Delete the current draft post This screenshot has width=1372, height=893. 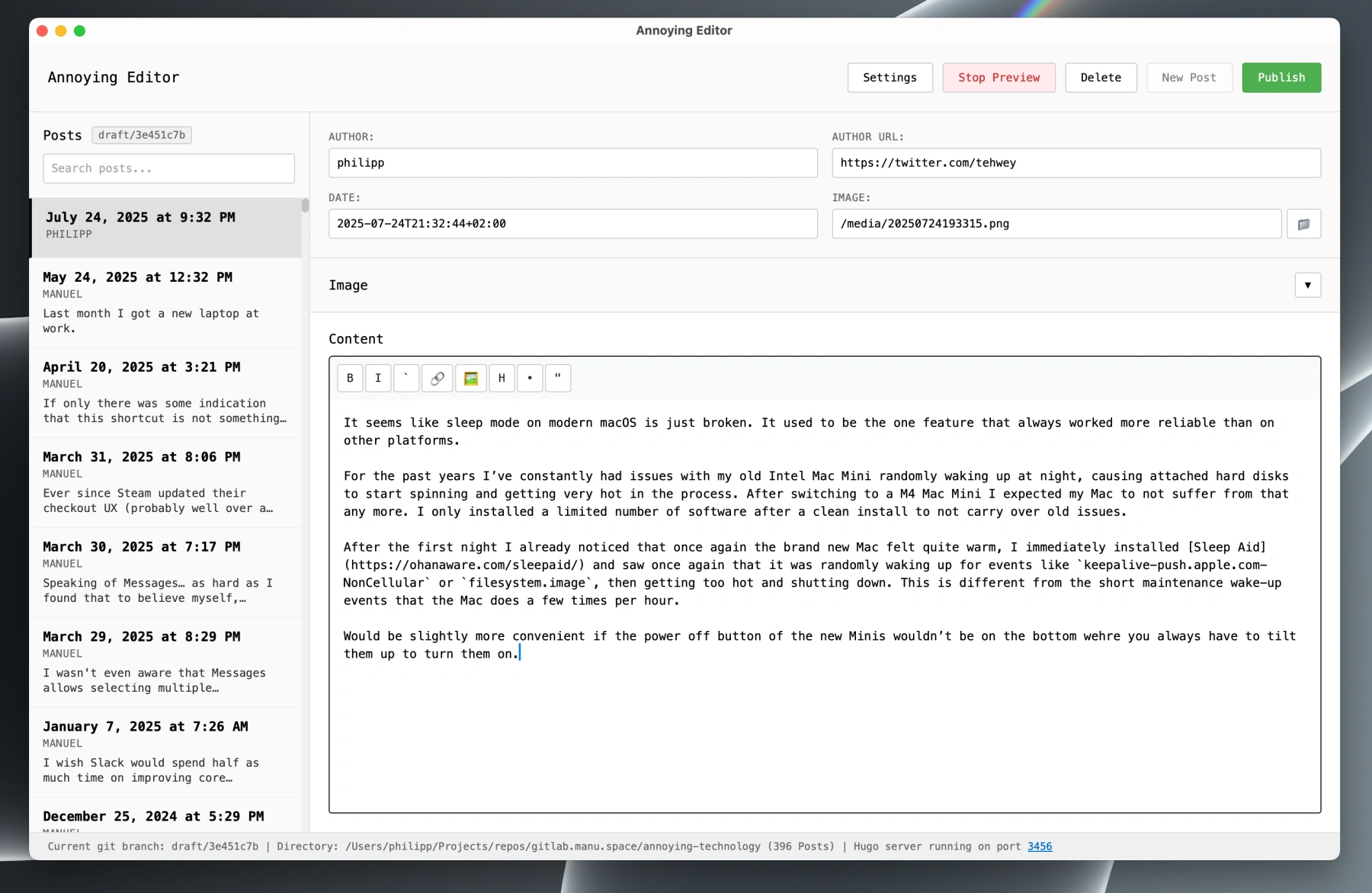[1101, 78]
